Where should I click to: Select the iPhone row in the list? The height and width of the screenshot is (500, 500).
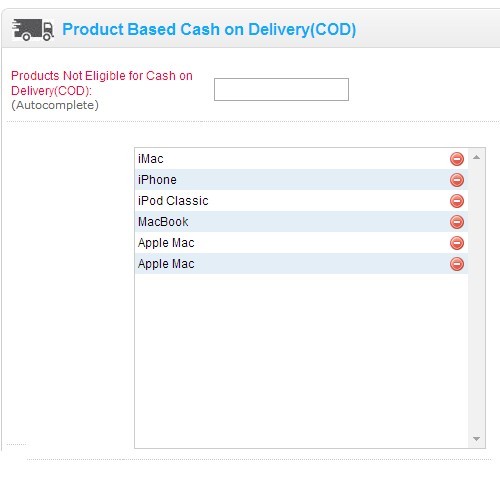[x=301, y=180]
